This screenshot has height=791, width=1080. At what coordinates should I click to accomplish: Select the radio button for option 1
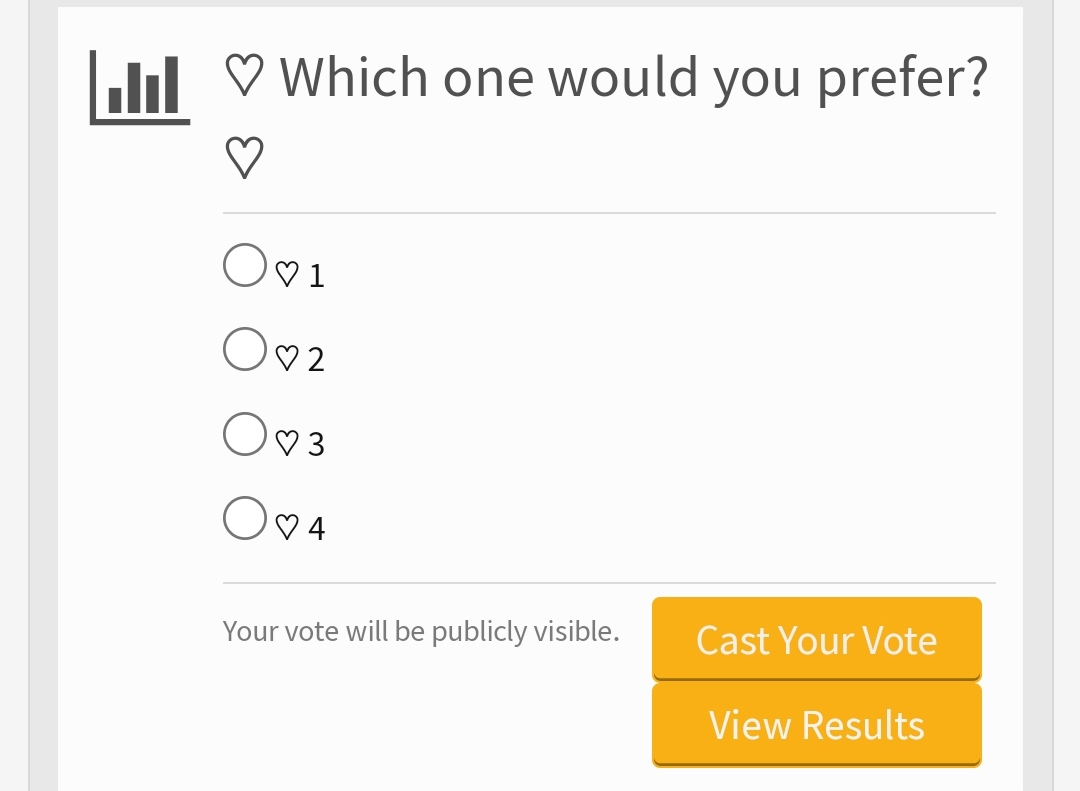(x=245, y=265)
